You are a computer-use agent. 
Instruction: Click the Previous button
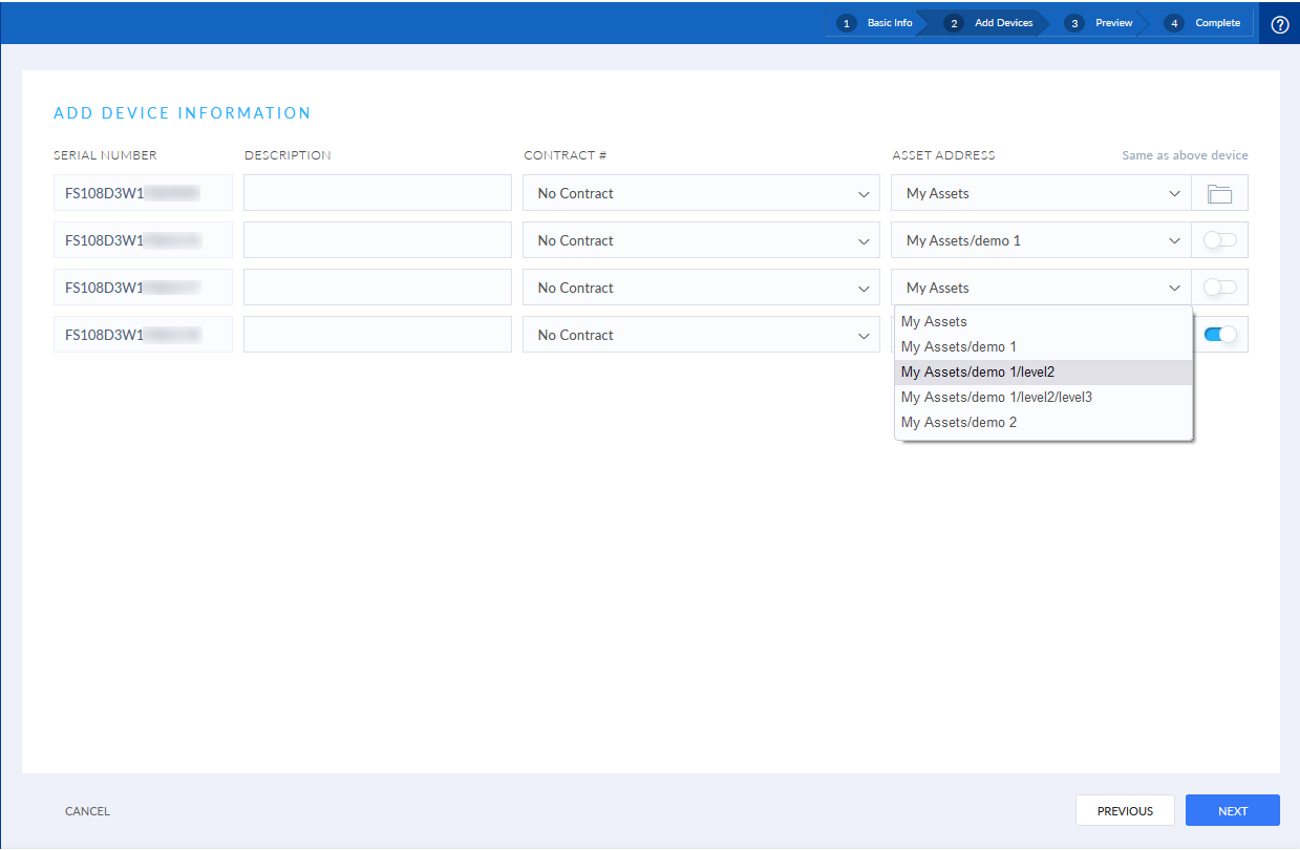(x=1125, y=810)
